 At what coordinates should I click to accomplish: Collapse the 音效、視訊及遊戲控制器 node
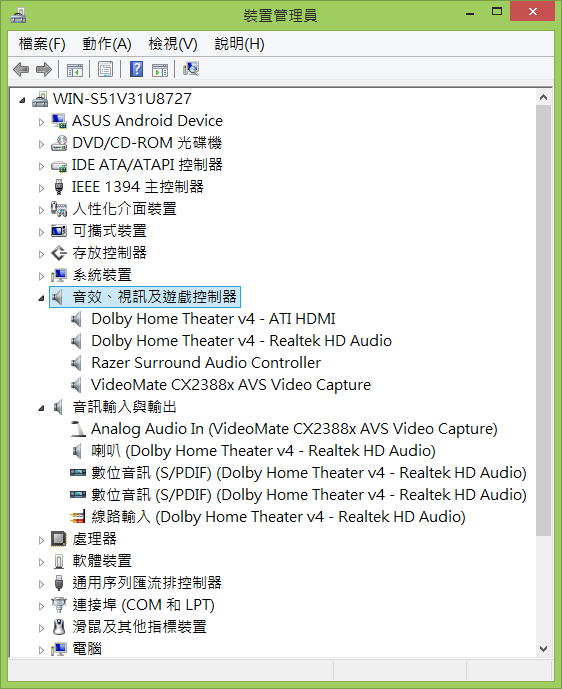41,298
